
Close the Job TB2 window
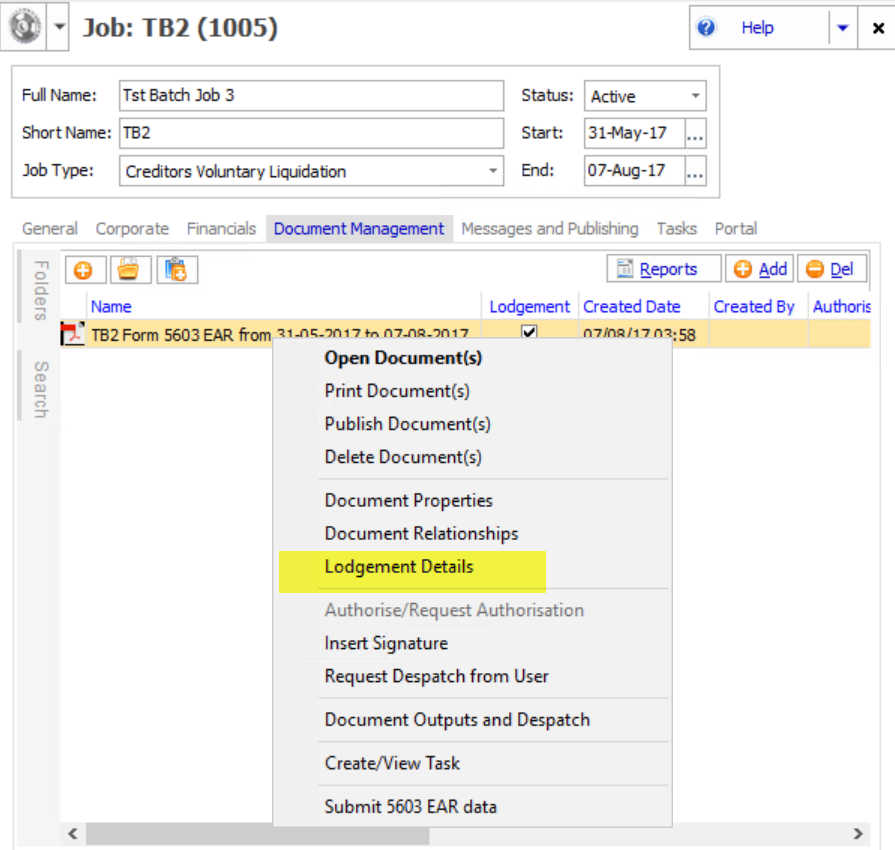tap(878, 27)
